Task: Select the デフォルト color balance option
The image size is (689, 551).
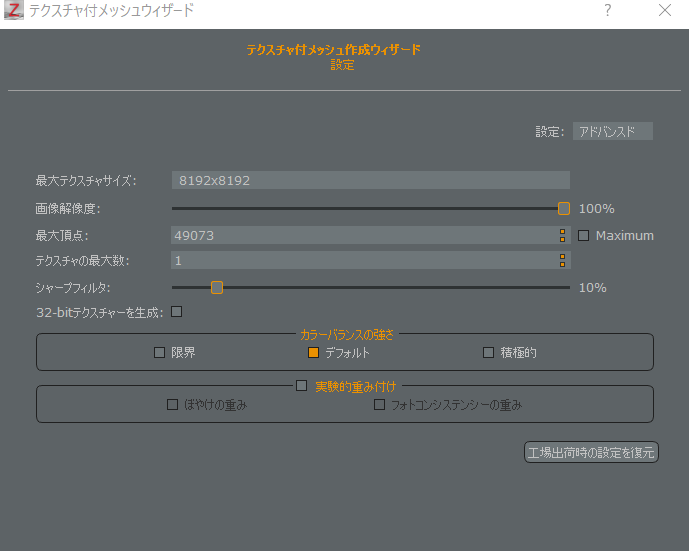Action: (x=313, y=352)
